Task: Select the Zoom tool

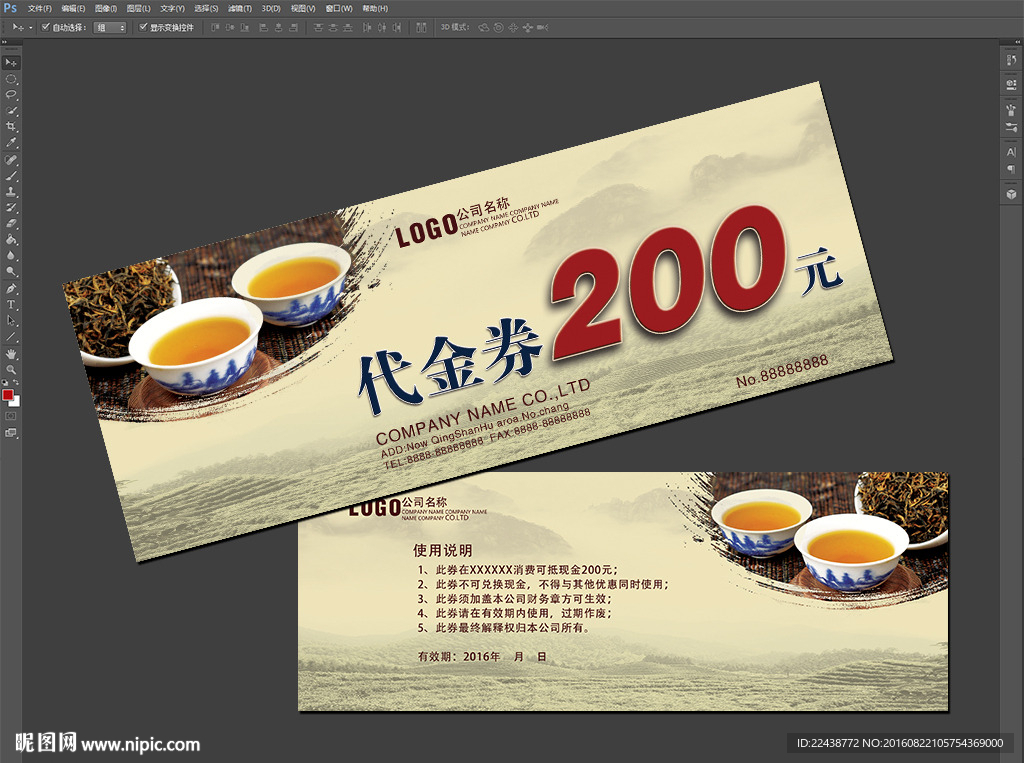Action: [11, 370]
